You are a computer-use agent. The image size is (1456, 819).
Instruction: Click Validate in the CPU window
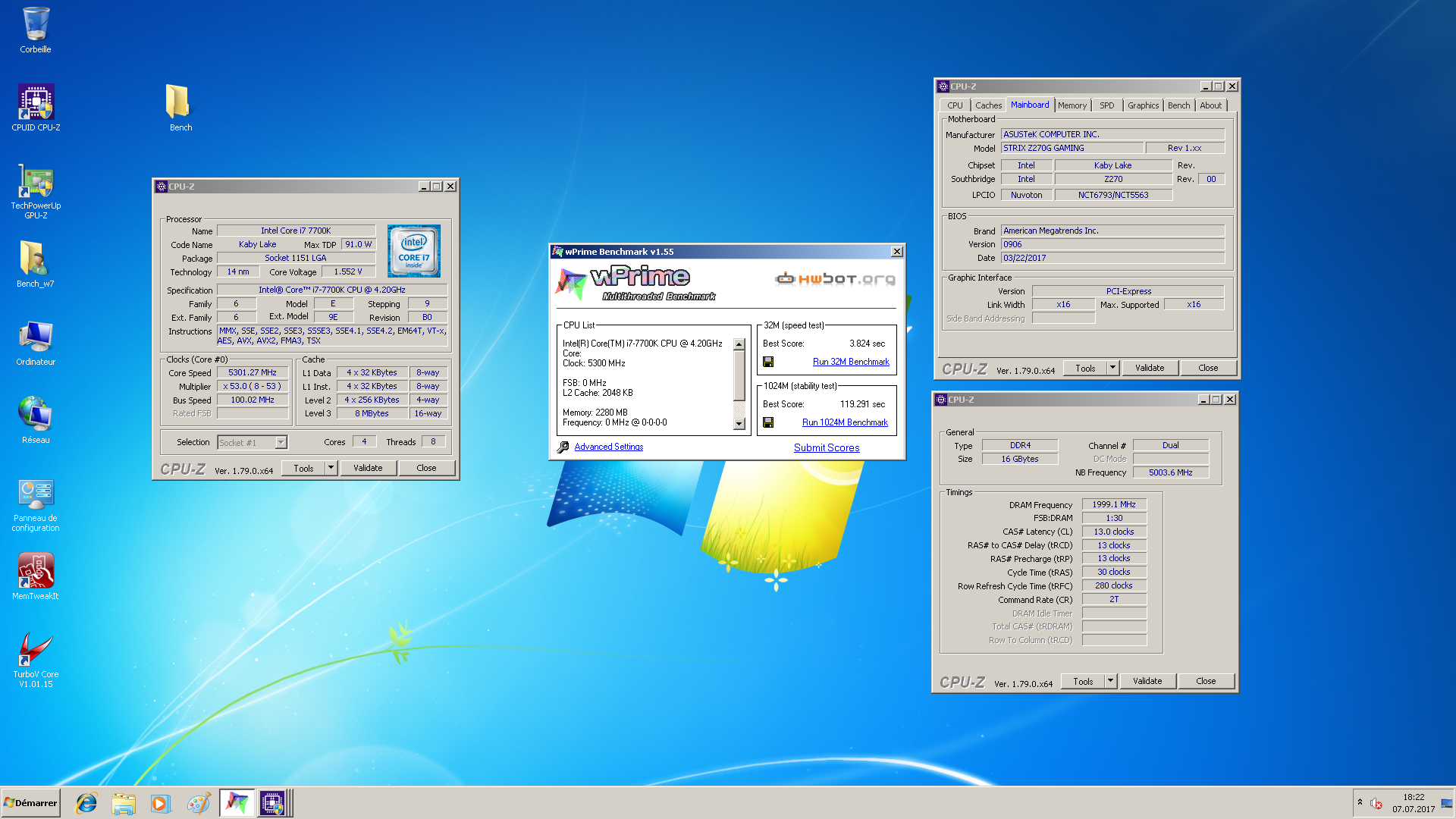click(368, 468)
